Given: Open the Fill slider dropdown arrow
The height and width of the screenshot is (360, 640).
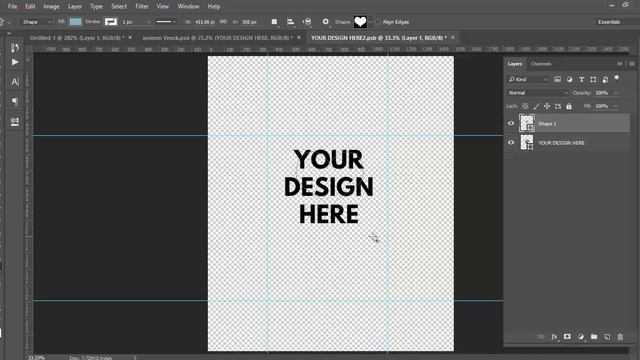Looking at the screenshot, I should pyautogui.click(x=616, y=106).
